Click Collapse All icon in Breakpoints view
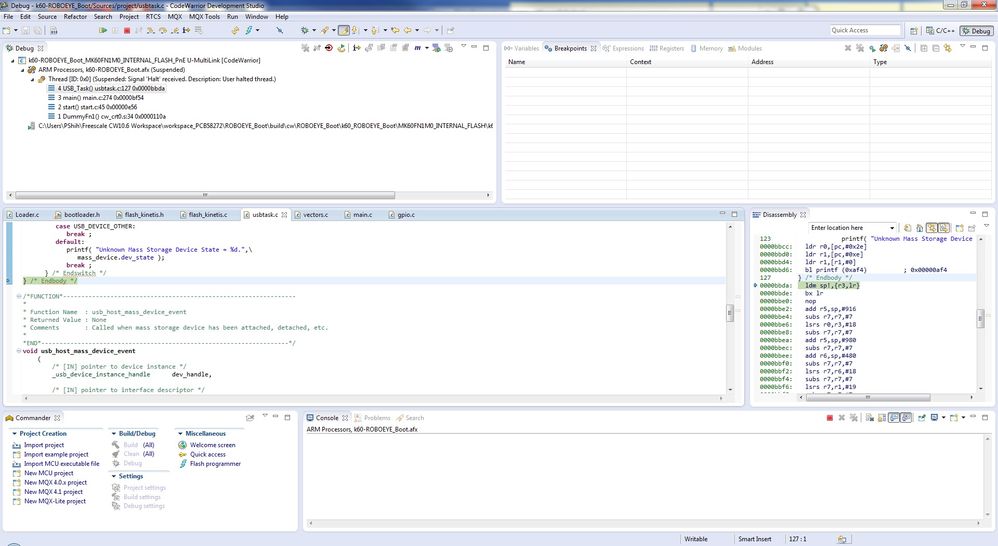This screenshot has width=998, height=546. [936, 48]
